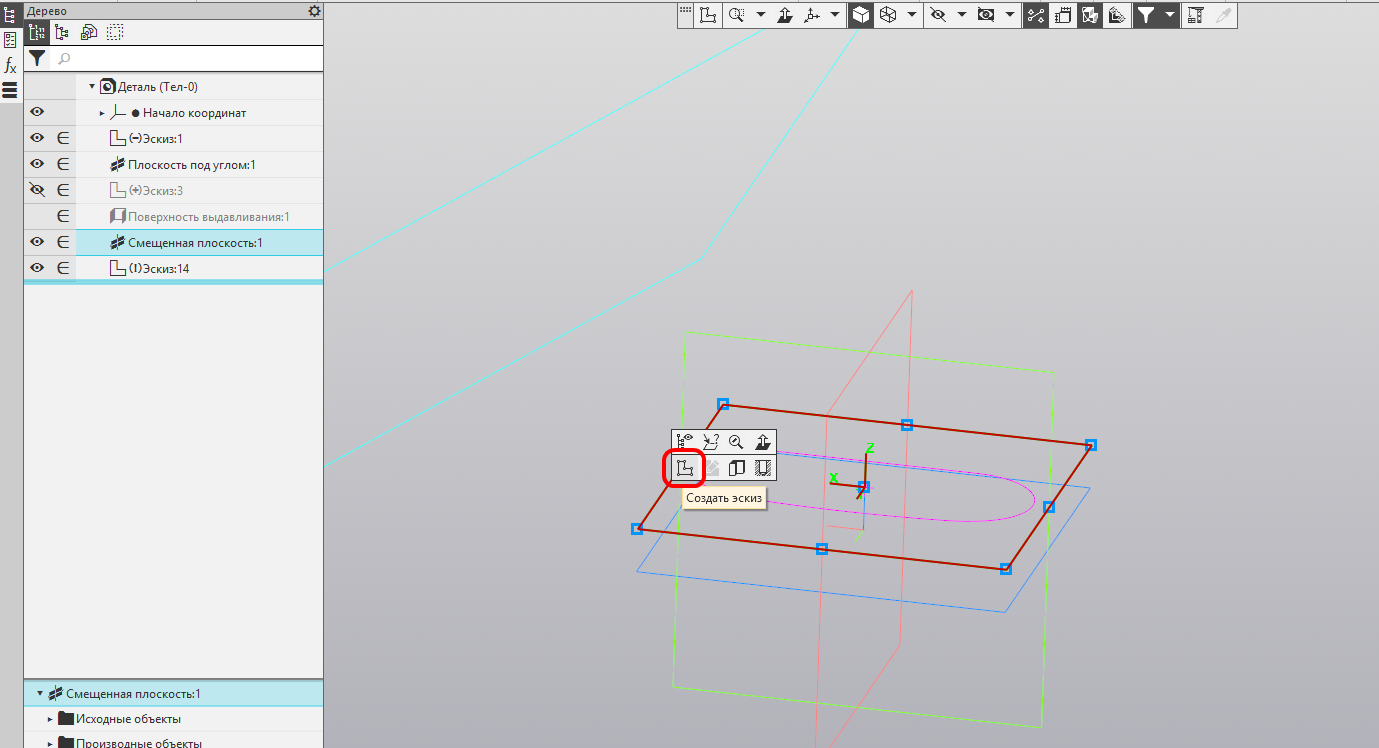This screenshot has height=748, width=1379.
Task: Click the sketch icon in the top view toolbar
Action: point(709,15)
